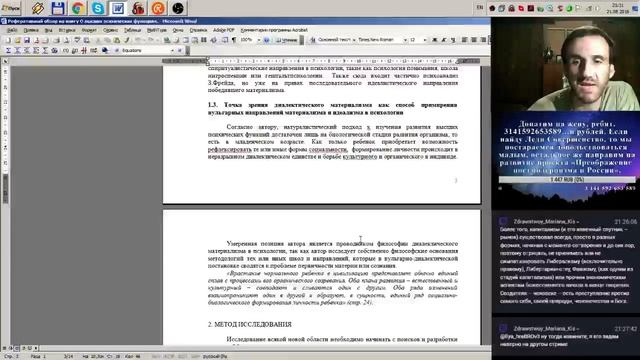640x360 pixels.
Task: Open the Сервис menu
Action: click(111, 30)
